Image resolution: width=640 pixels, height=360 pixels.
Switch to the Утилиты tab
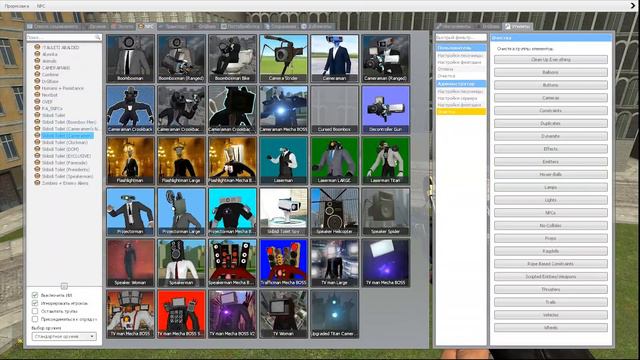coord(517,26)
